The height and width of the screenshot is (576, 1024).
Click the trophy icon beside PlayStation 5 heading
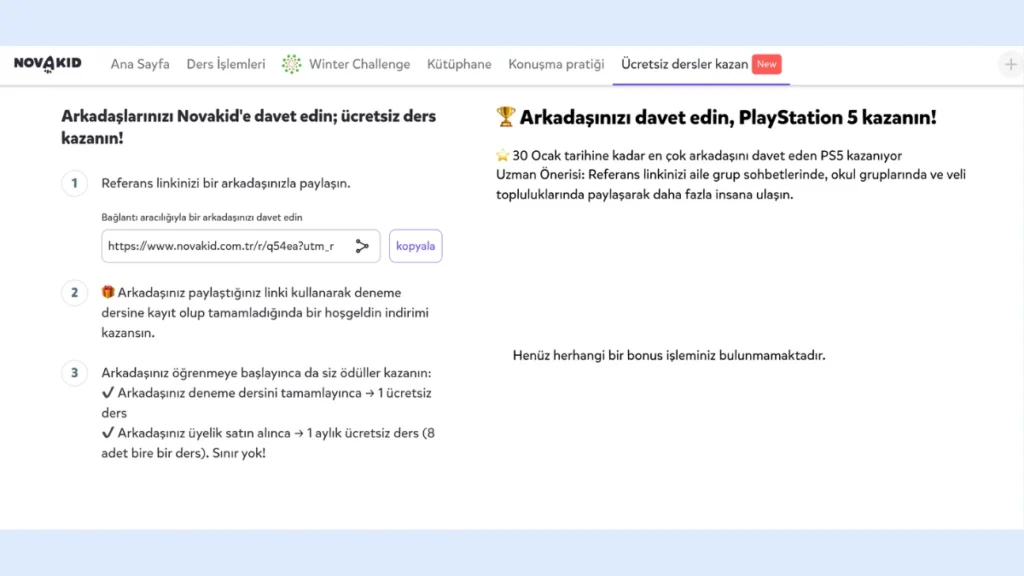tap(505, 118)
